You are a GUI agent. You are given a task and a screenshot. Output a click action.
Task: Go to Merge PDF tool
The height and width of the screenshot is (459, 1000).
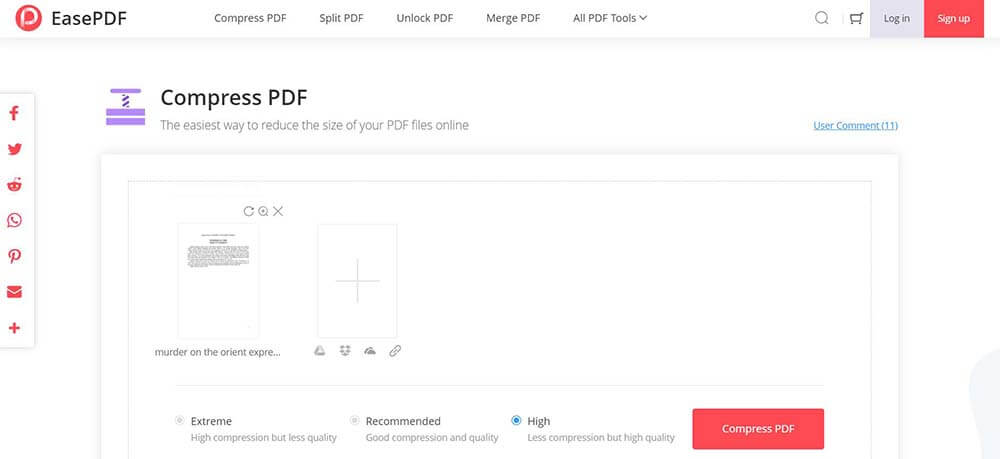tap(515, 18)
